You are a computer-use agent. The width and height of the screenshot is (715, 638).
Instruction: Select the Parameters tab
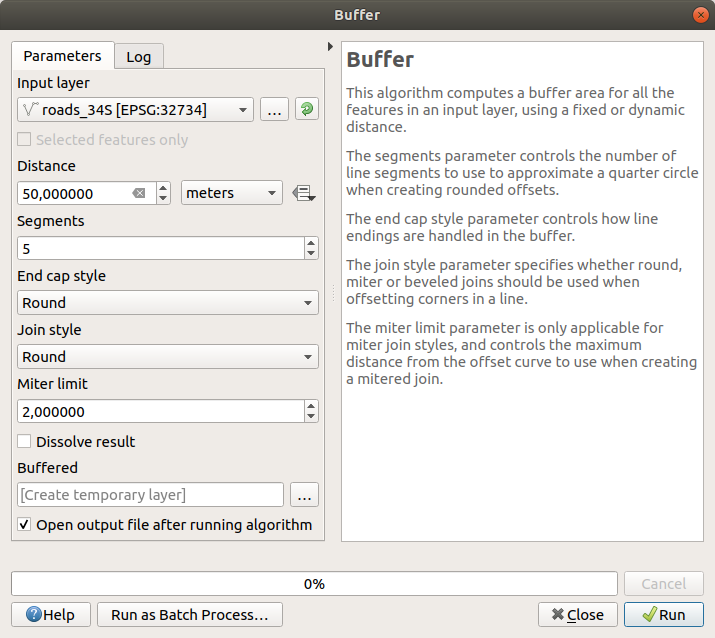(x=62, y=56)
